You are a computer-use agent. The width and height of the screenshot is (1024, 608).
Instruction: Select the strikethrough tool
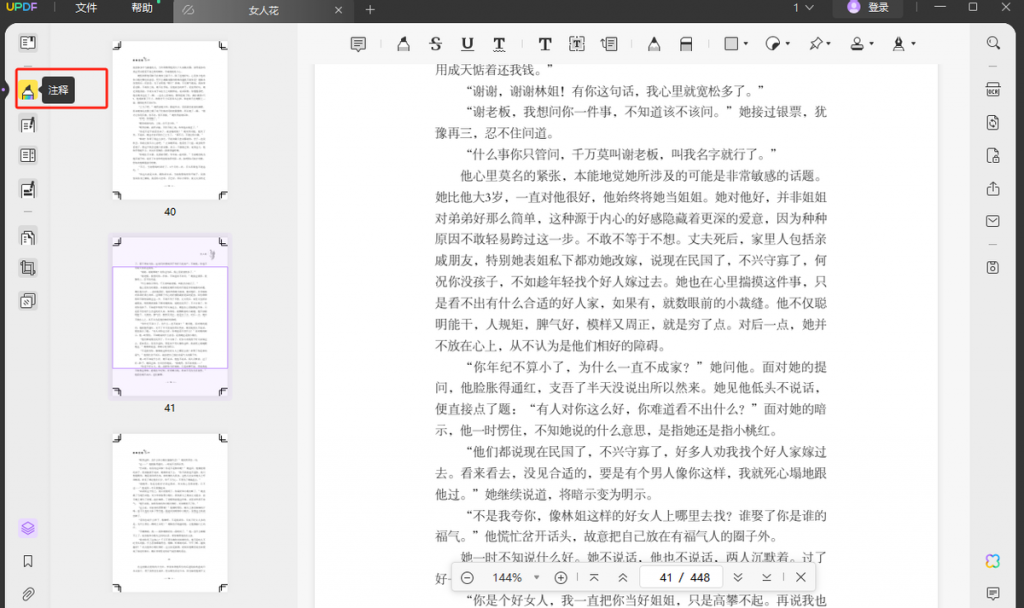click(x=436, y=44)
